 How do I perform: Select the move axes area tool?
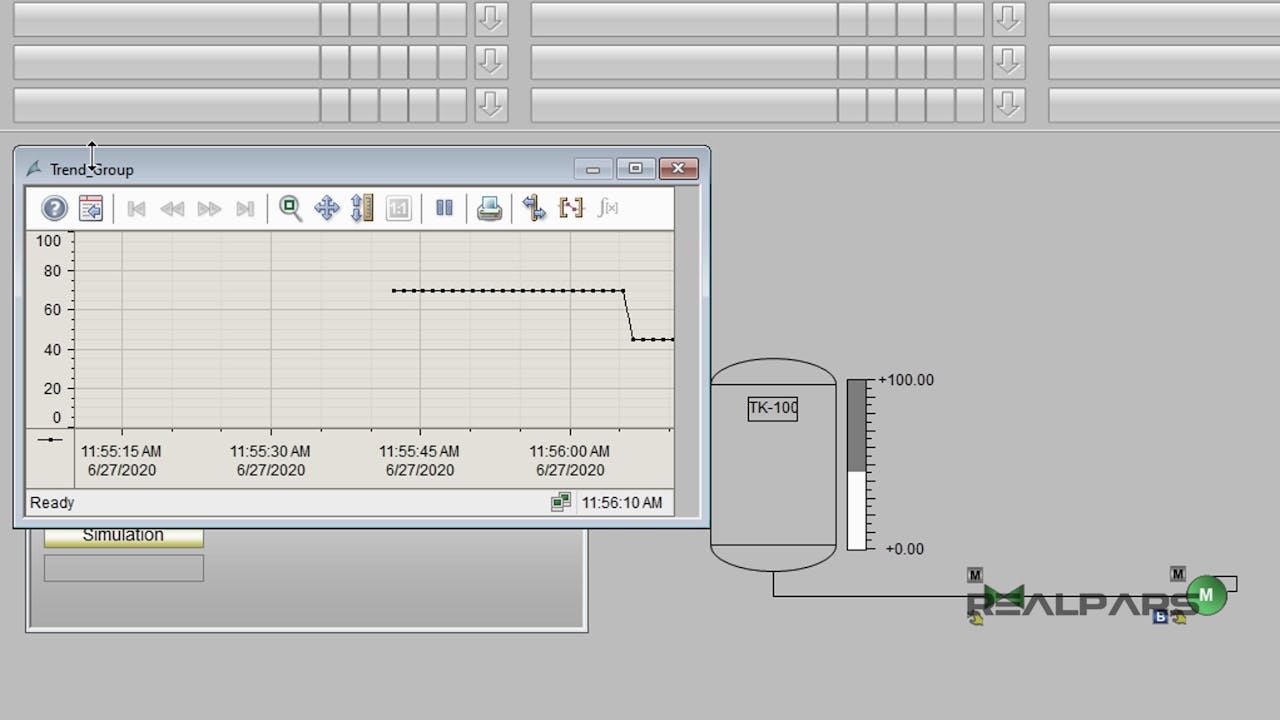coord(362,208)
